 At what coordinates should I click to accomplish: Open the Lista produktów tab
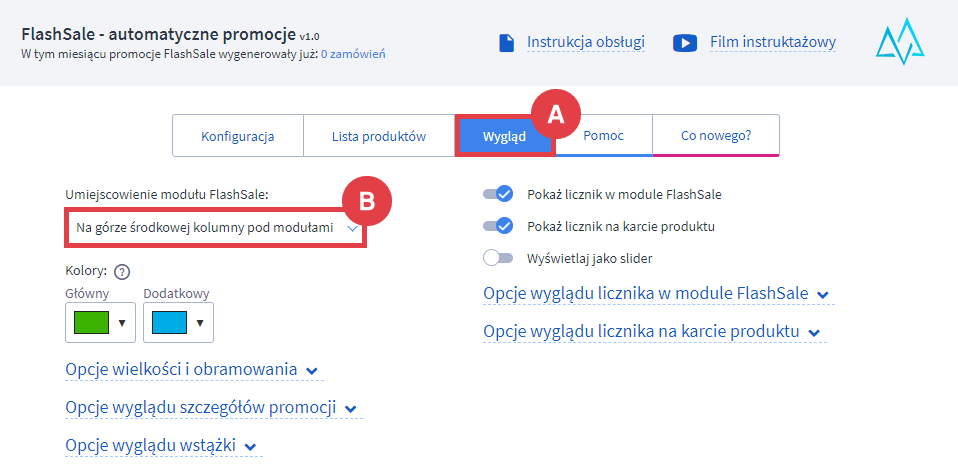coord(379,136)
